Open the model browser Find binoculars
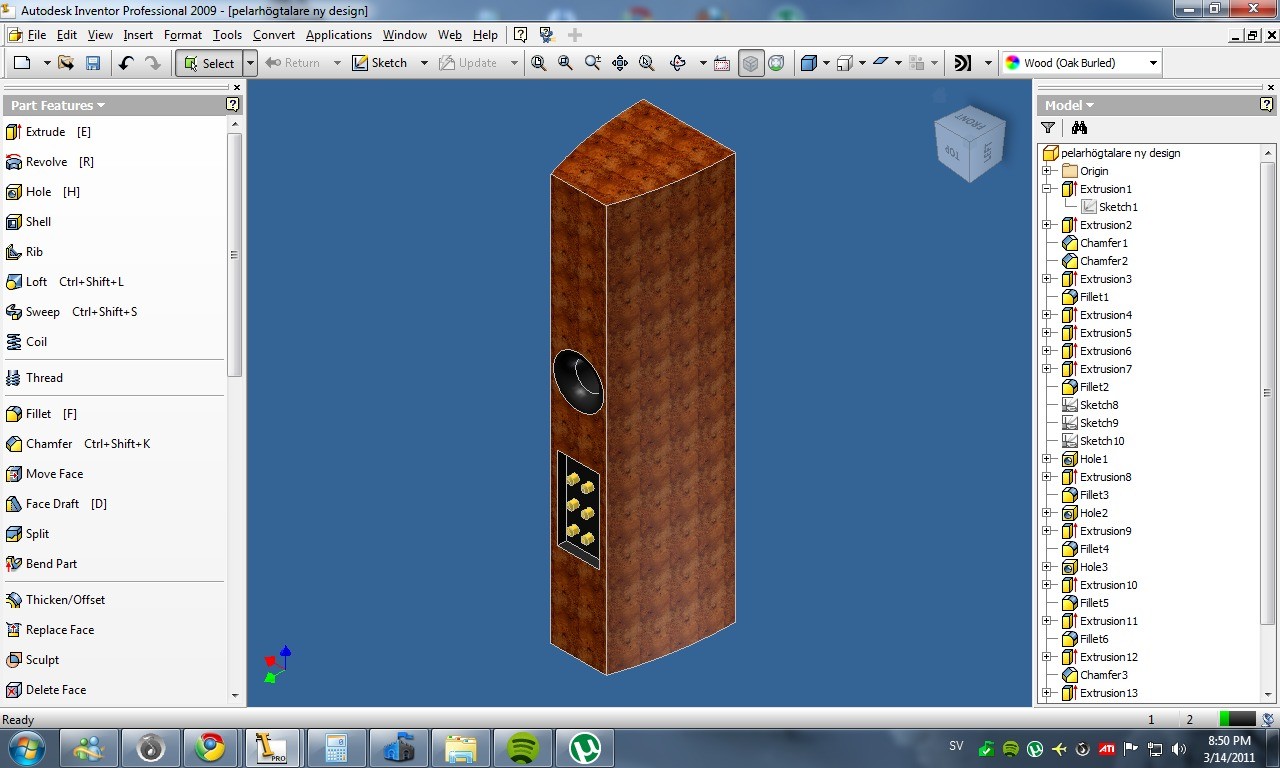Screen dimensions: 1280x768 pyautogui.click(x=1079, y=128)
